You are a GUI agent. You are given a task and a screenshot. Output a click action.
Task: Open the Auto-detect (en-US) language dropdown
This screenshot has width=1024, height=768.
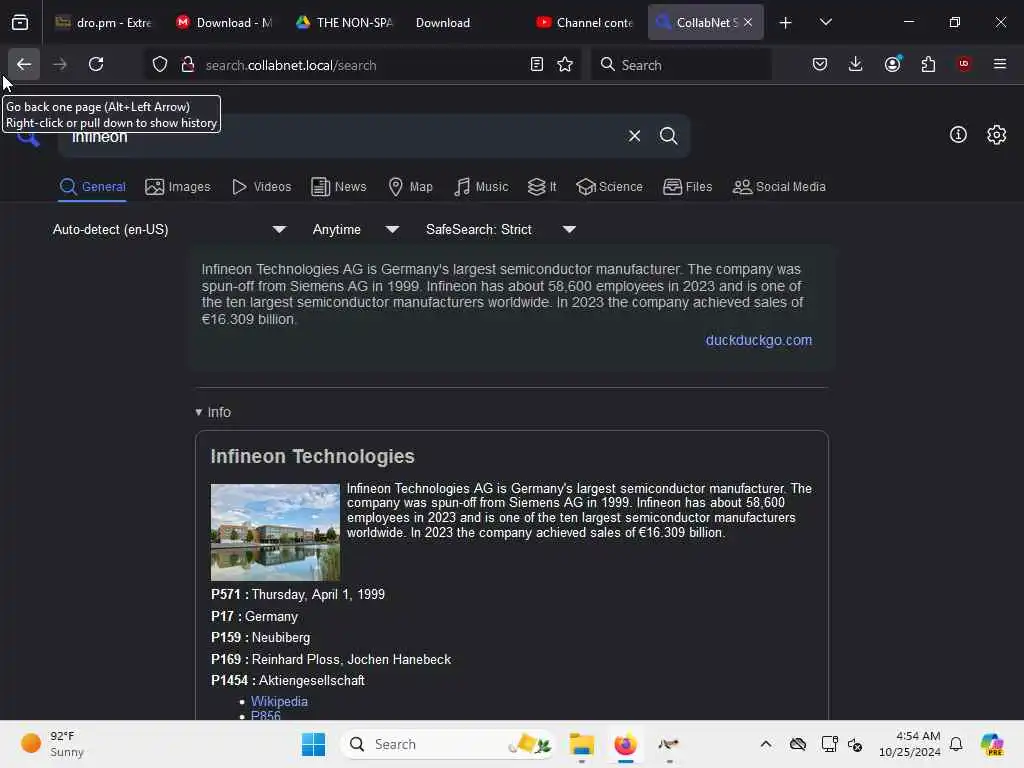click(x=169, y=229)
